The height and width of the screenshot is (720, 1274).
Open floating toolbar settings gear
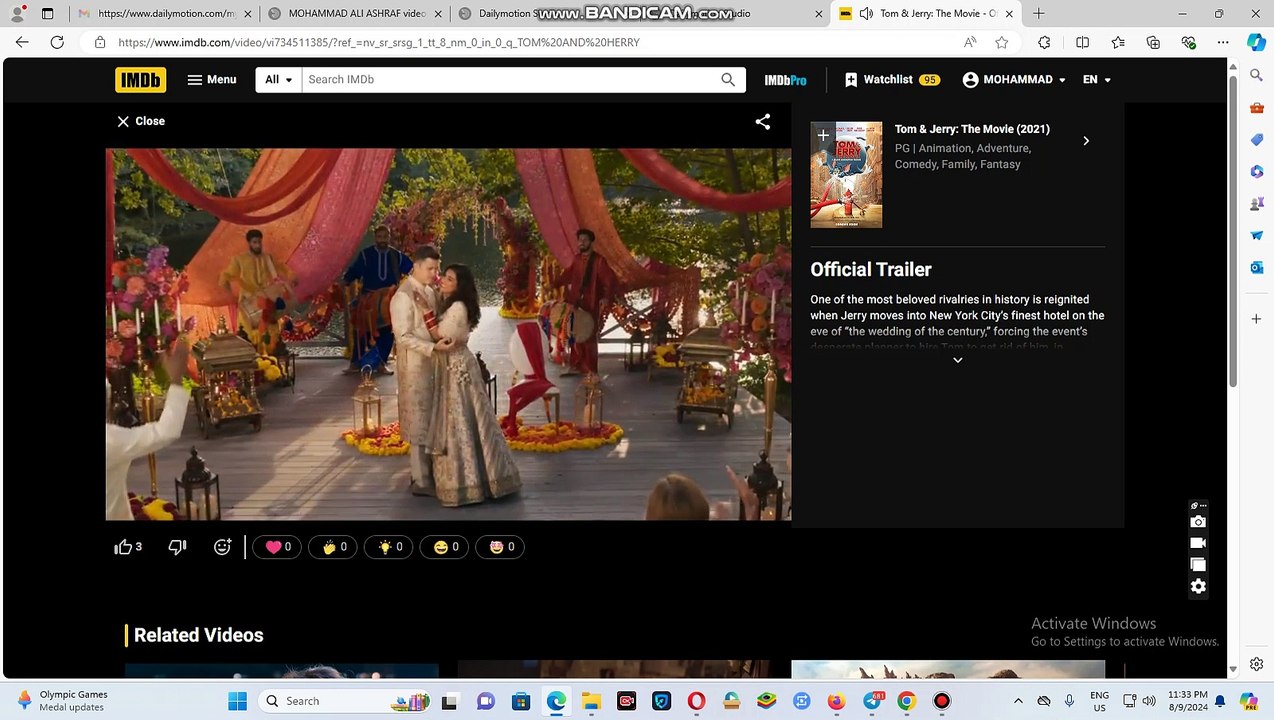(1198, 587)
